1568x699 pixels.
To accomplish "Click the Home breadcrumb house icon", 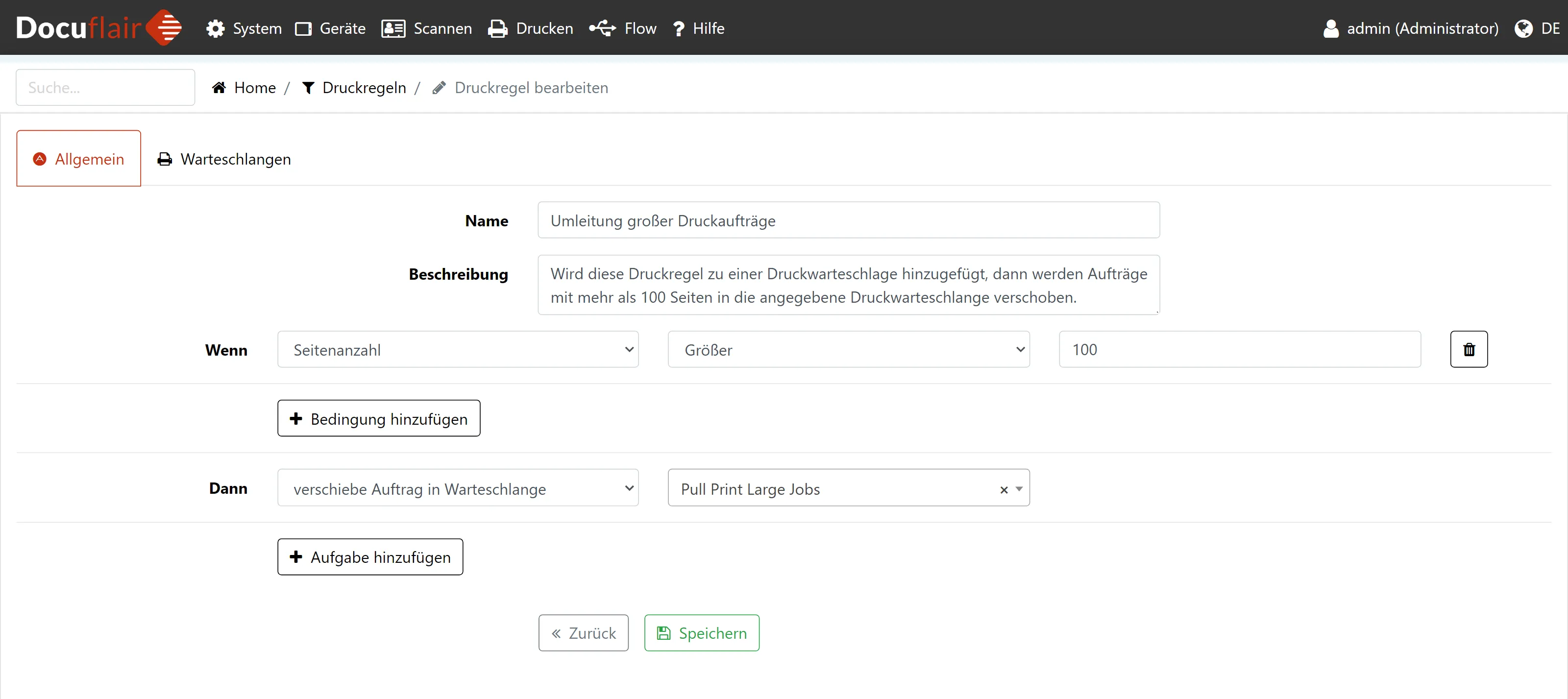I will click(219, 88).
